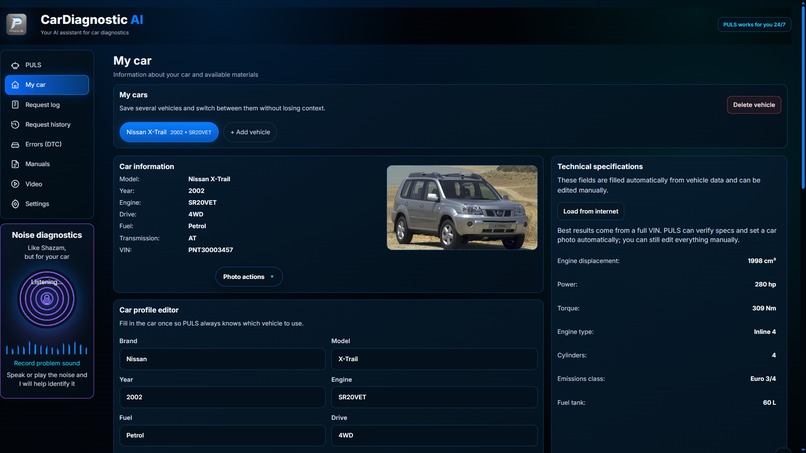Viewport: 806px width, 453px height.
Task: Click the CarDiagnostic P logo icon
Action: point(16,24)
